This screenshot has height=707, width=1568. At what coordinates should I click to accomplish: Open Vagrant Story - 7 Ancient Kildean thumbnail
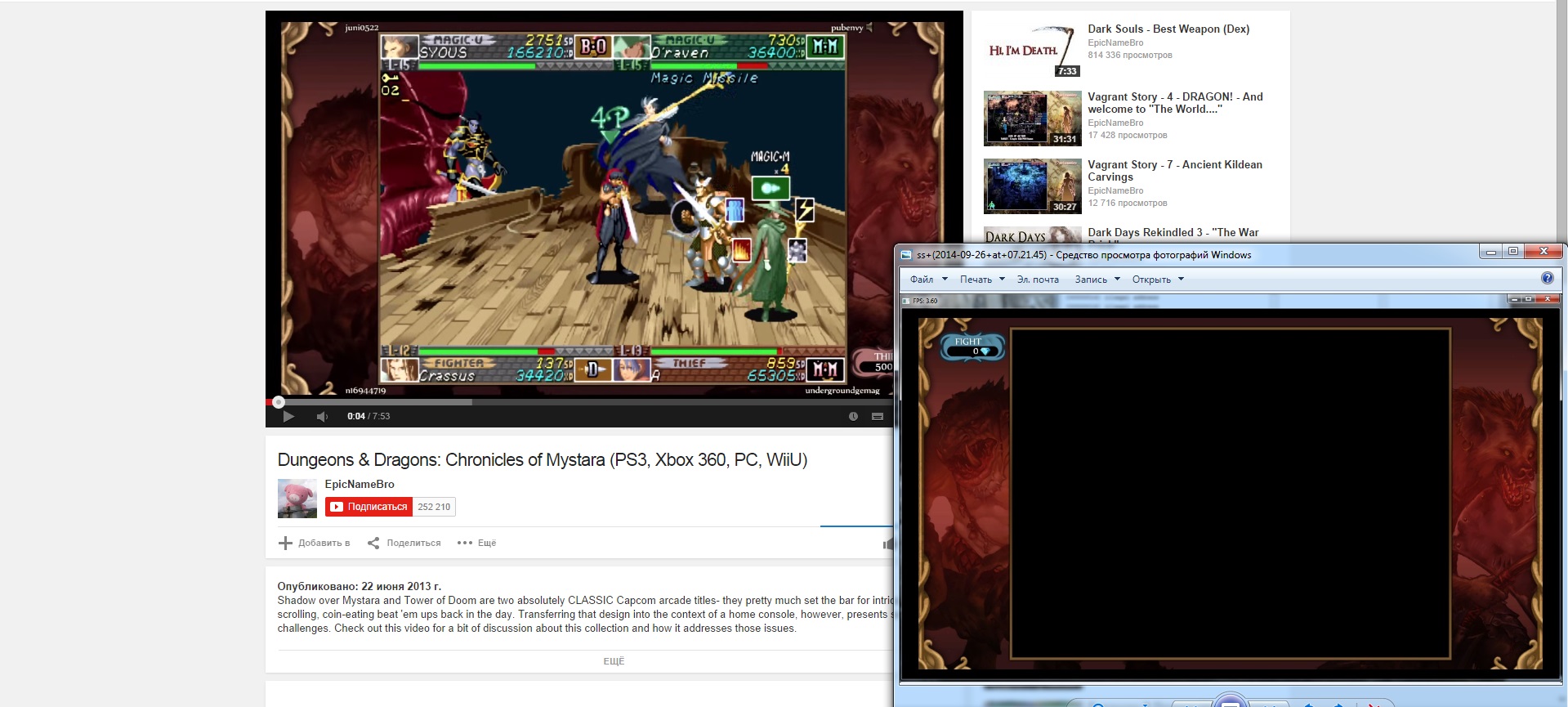click(1033, 186)
